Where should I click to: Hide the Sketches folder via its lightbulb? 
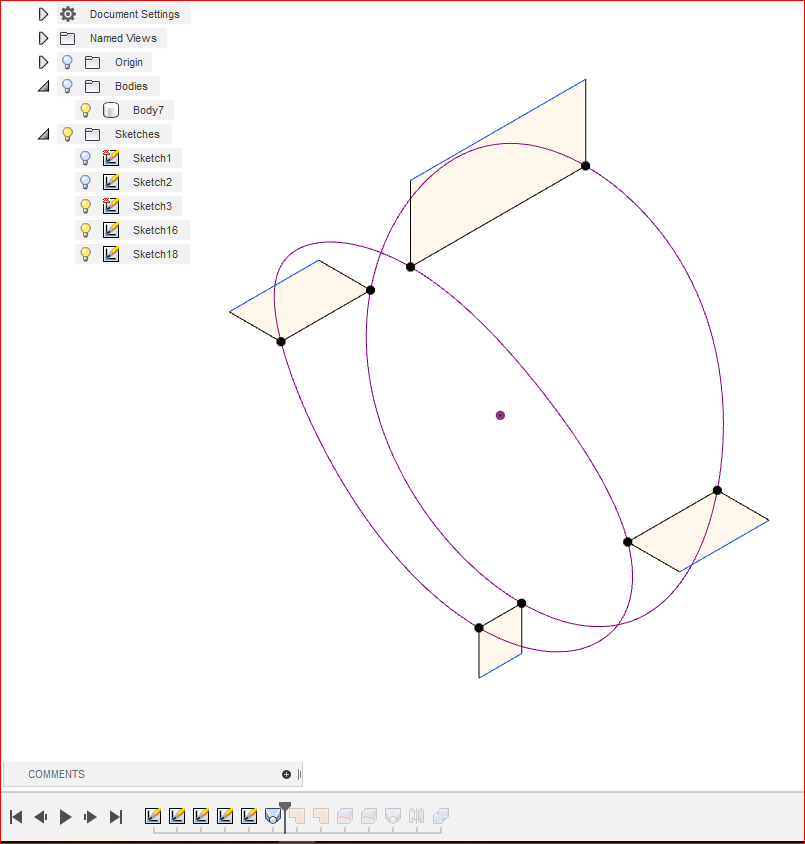[x=67, y=134]
